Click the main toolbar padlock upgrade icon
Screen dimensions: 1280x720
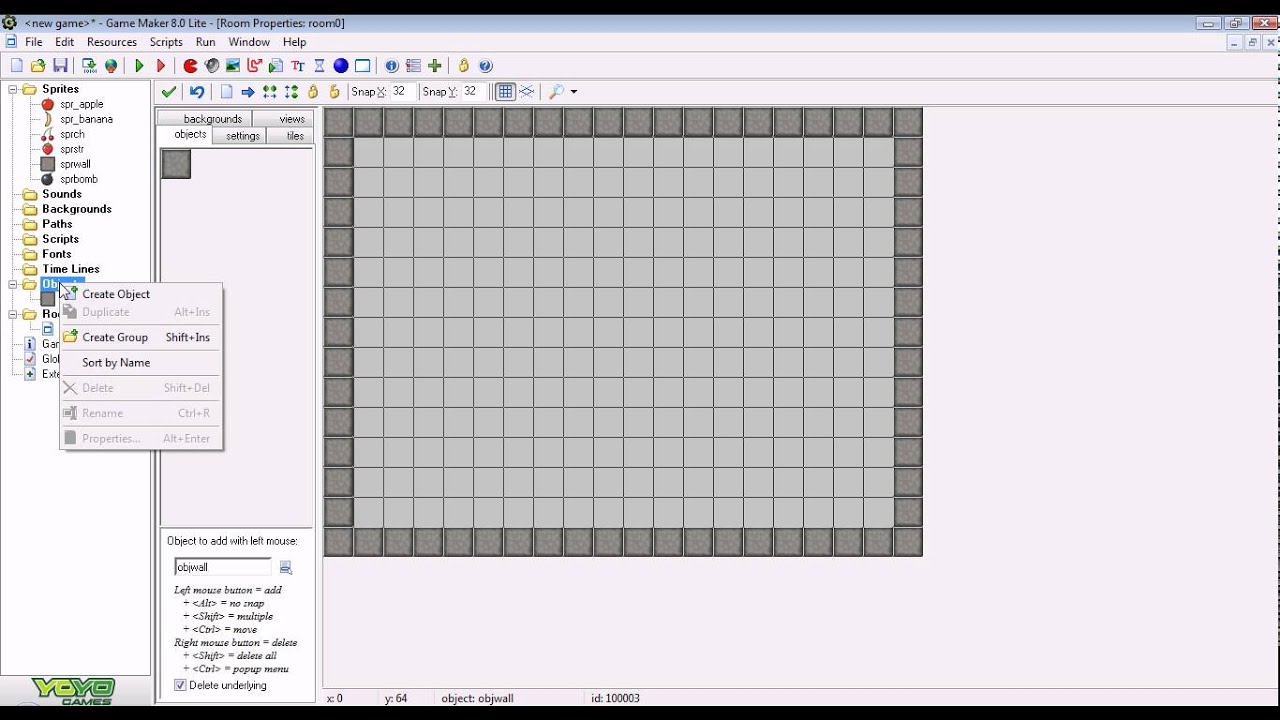click(x=464, y=66)
